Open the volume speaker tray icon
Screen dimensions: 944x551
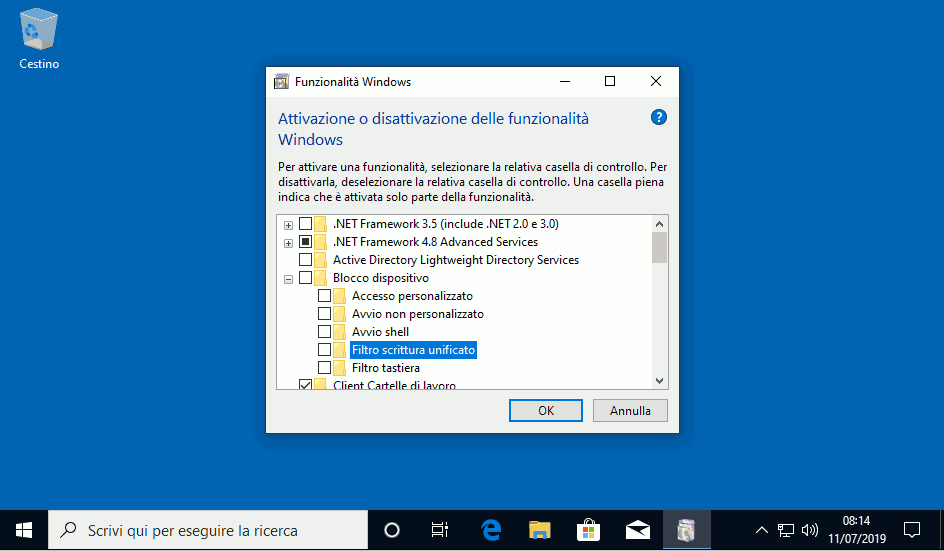pos(810,531)
